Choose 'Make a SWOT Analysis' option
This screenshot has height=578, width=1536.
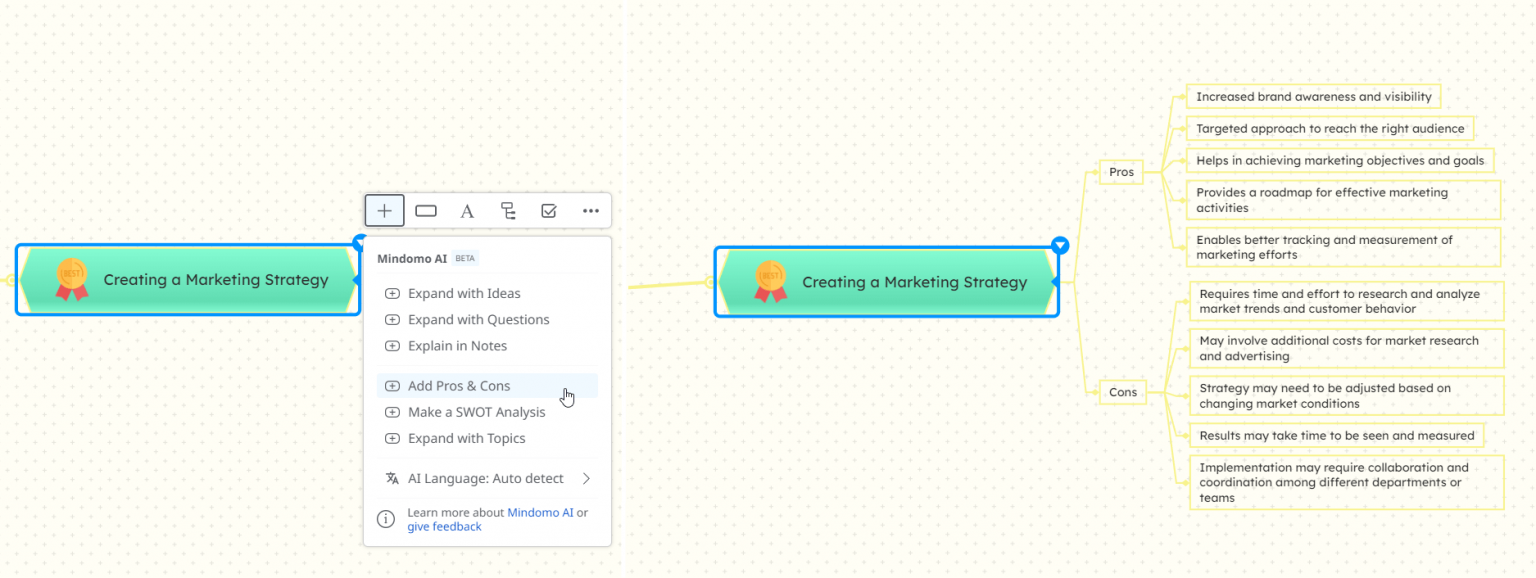[x=476, y=412]
